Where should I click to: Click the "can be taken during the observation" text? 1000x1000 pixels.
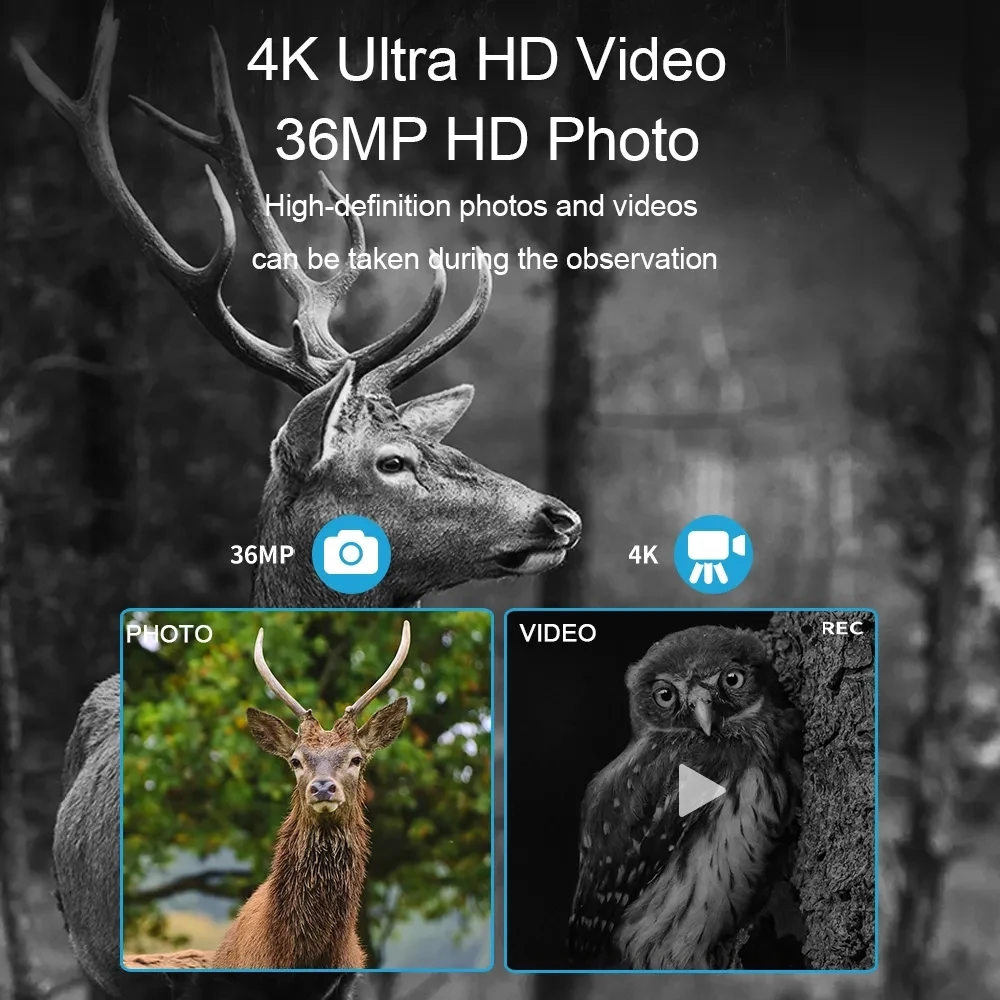485,260
